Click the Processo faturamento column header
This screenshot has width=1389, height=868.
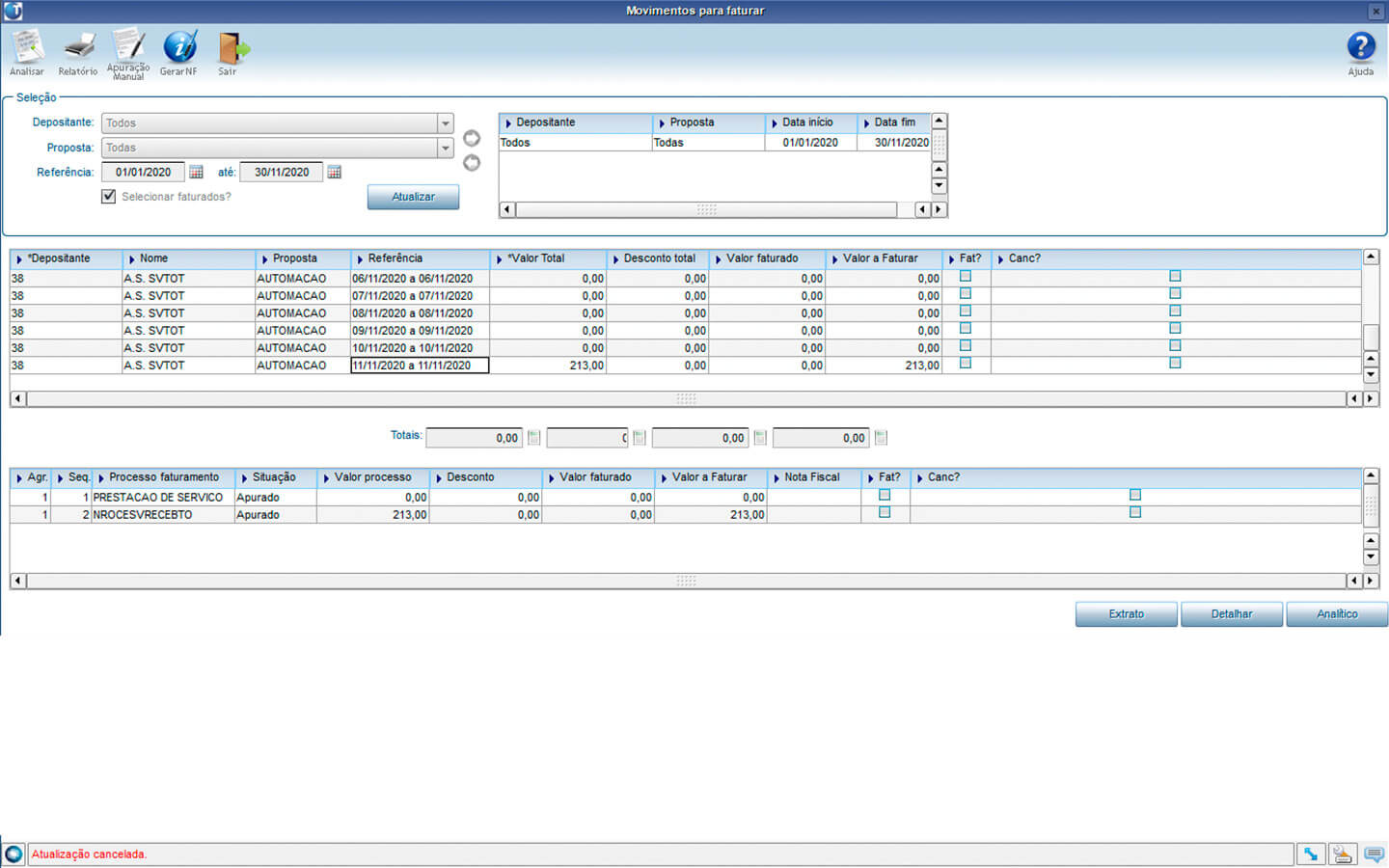[164, 477]
